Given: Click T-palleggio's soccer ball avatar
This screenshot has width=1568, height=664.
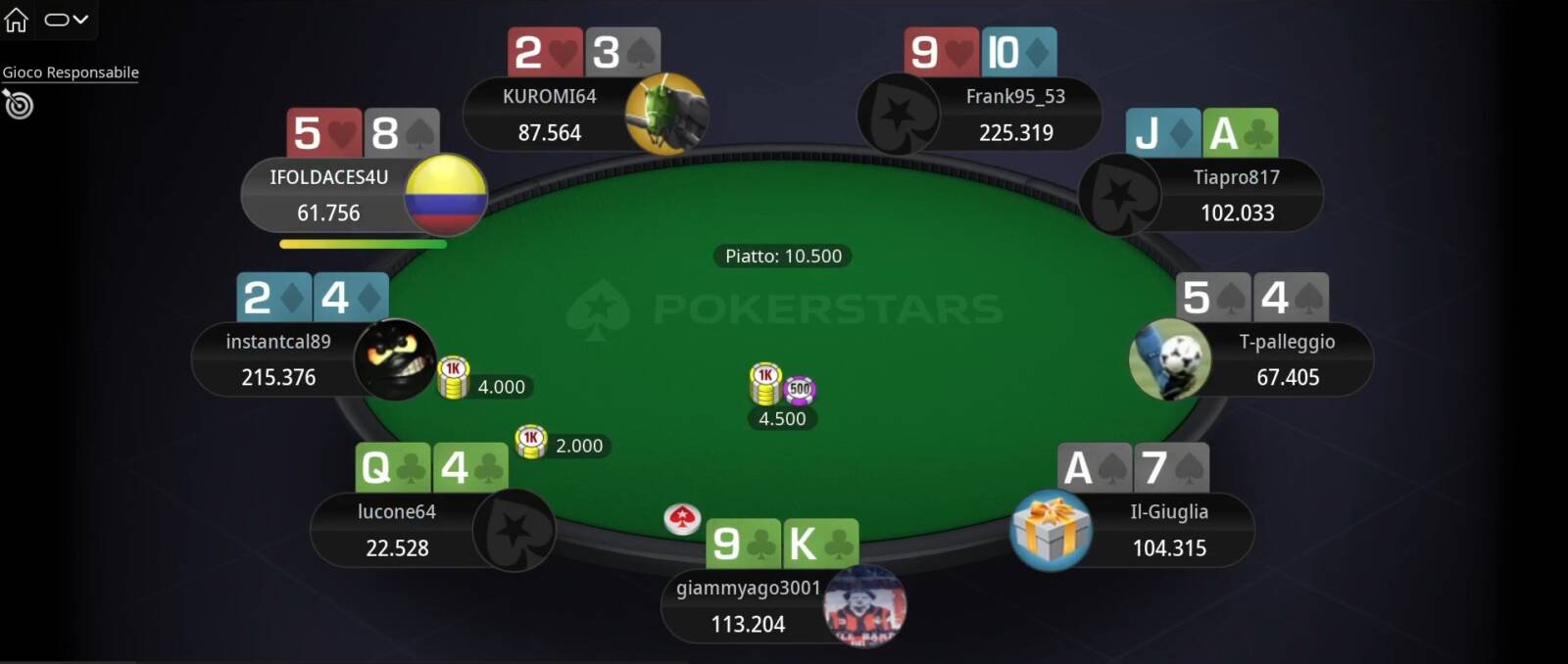Looking at the screenshot, I should pyautogui.click(x=1170, y=359).
